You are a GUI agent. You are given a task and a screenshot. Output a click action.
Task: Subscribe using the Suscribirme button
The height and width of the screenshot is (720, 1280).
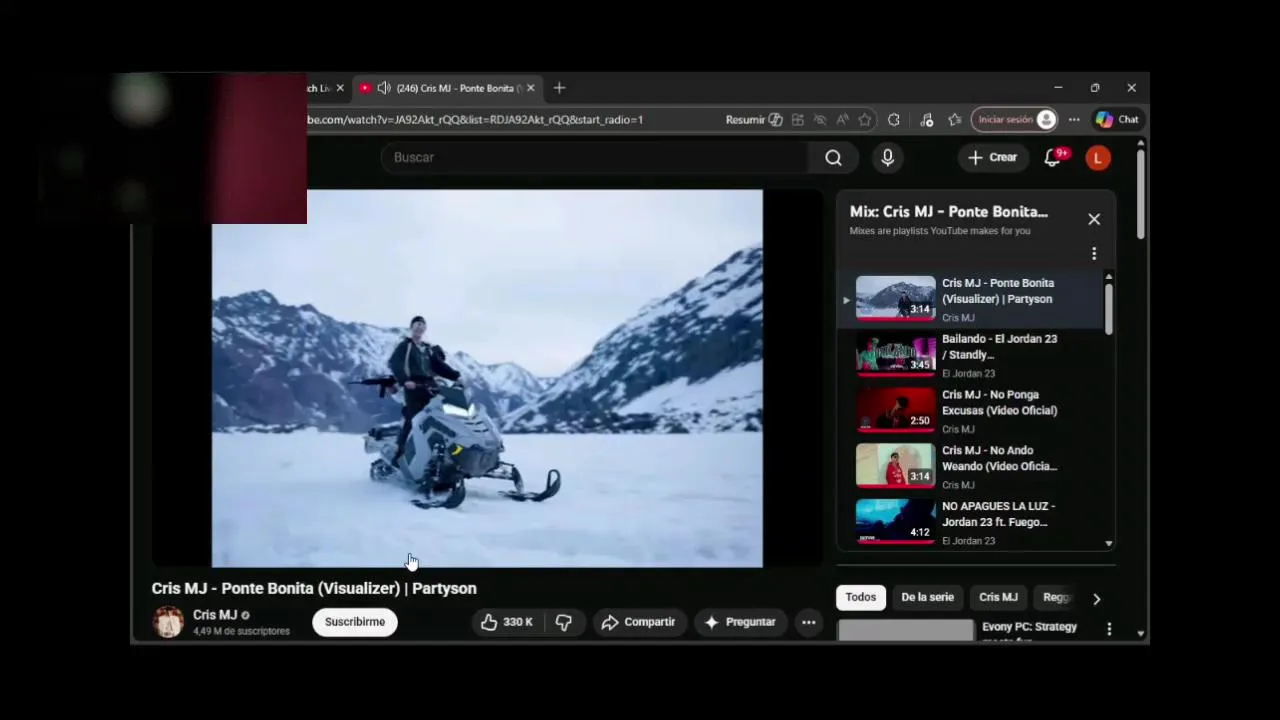(x=355, y=622)
